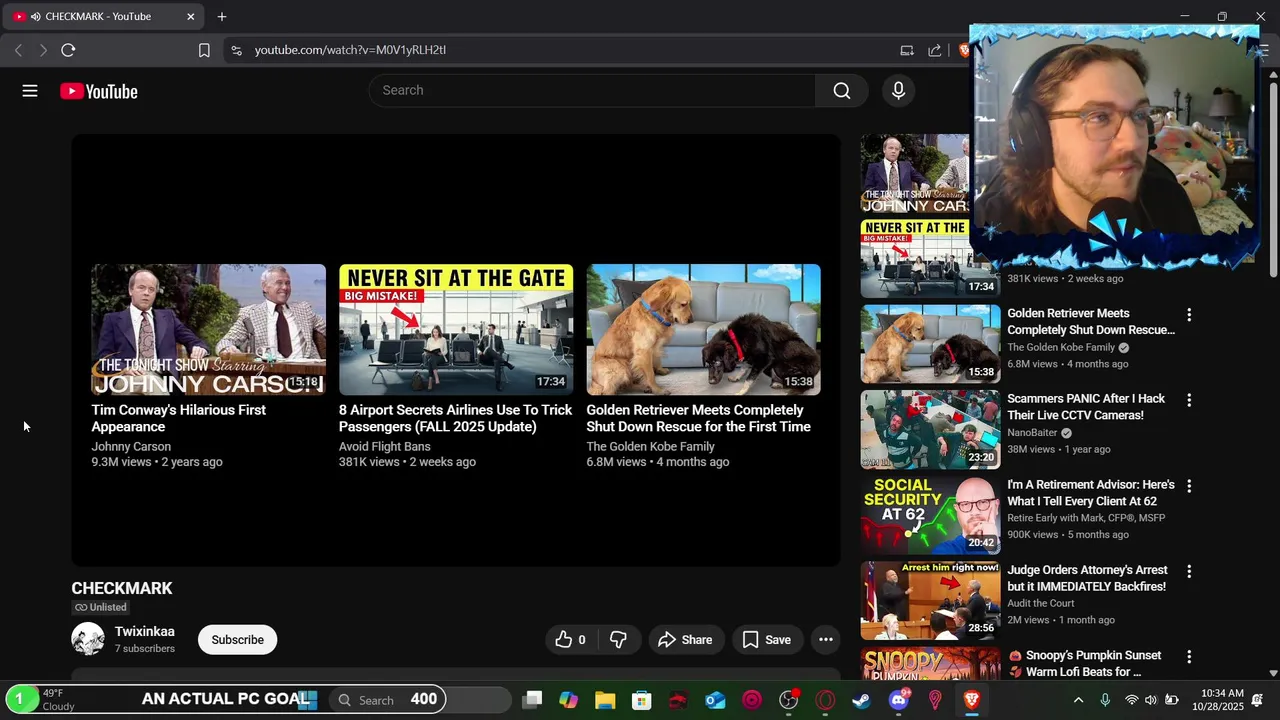Open options menu for Snoopy's Pumpkin video
Viewport: 1280px width, 720px height.
(1189, 657)
